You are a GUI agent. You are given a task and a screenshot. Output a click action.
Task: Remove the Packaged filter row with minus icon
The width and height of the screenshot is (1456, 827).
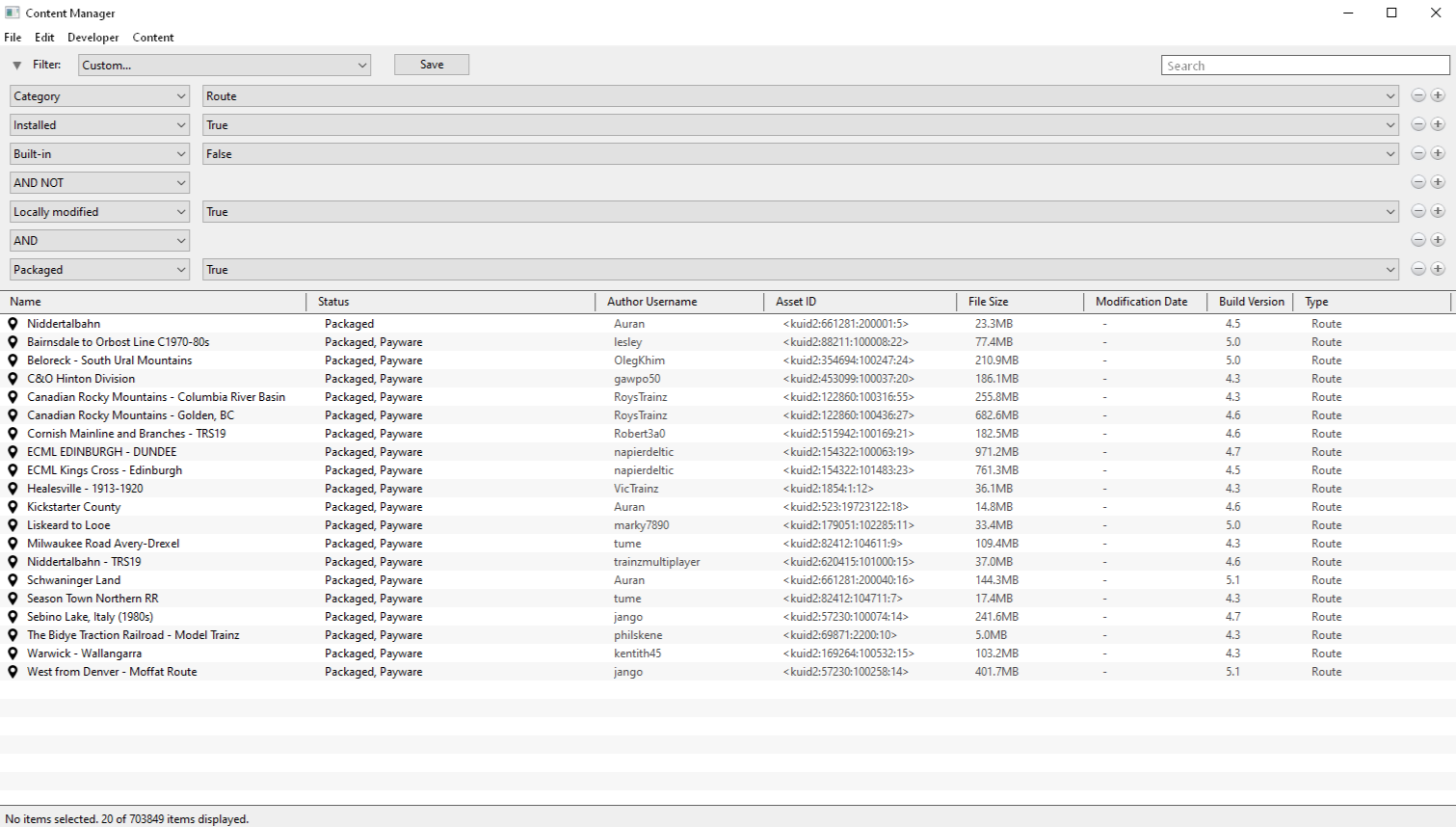click(1418, 269)
